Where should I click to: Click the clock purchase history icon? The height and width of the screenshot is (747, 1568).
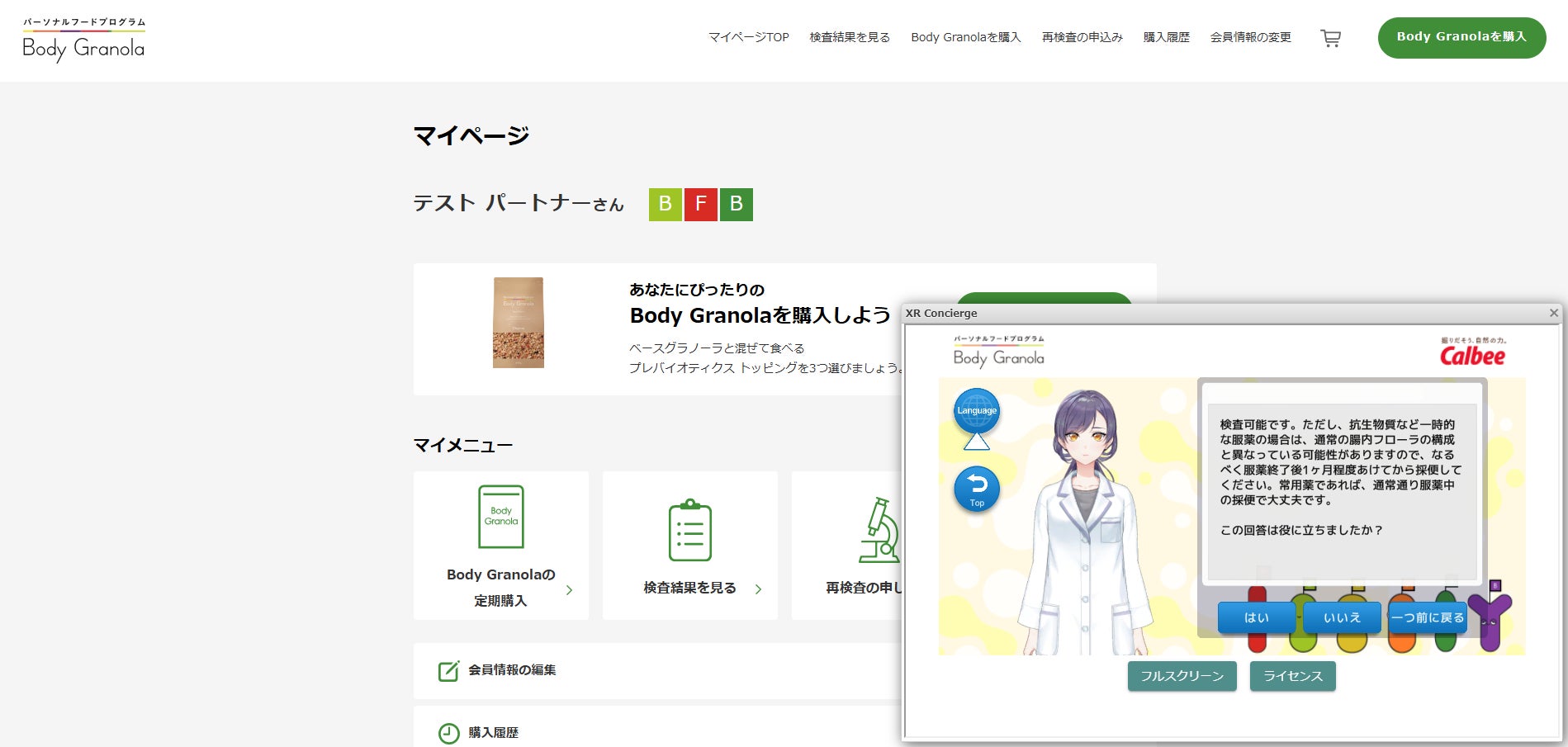pos(448,733)
